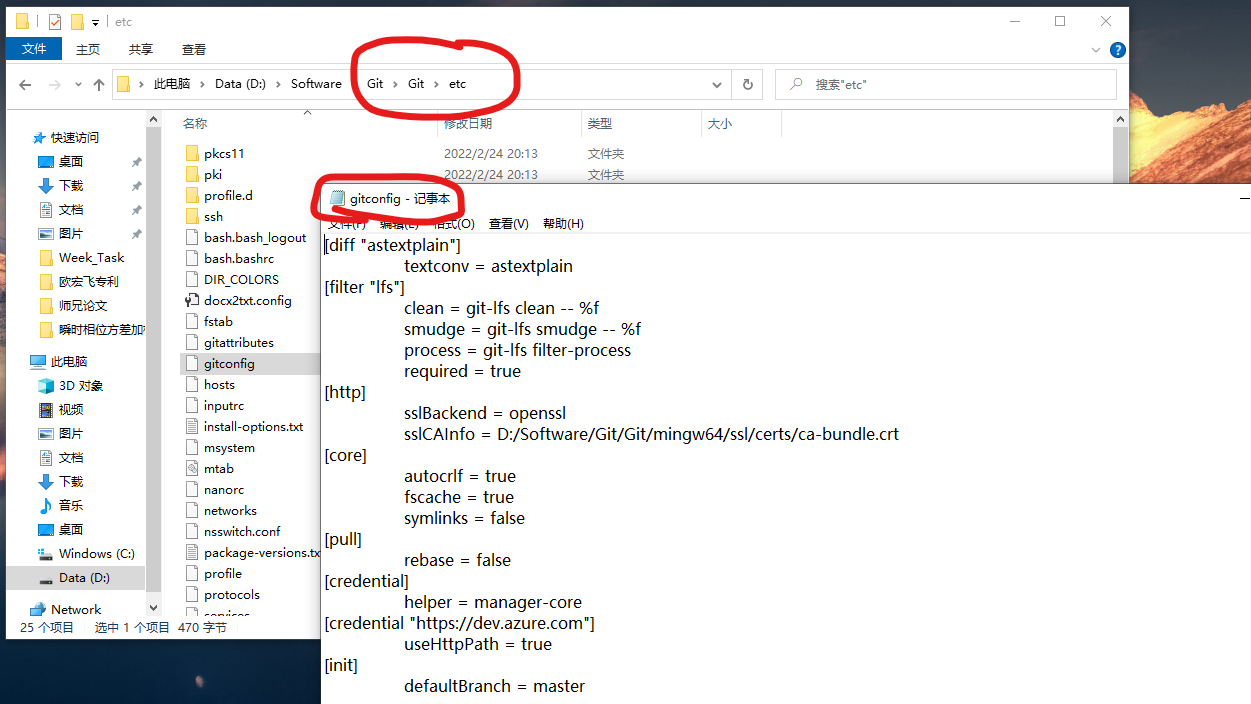The image size is (1251, 704).
Task: Open the chevron between Data (D:) and Software
Action: coord(279,84)
